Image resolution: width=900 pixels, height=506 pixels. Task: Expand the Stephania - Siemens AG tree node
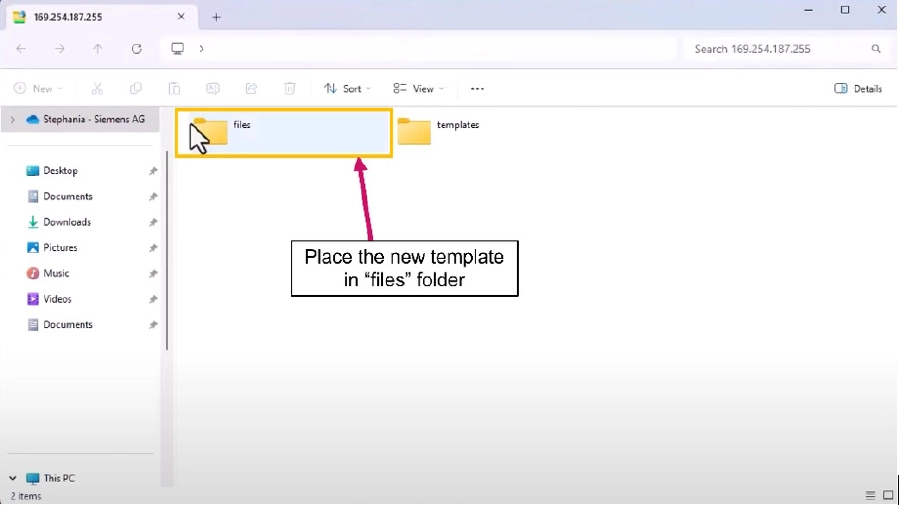(13, 120)
